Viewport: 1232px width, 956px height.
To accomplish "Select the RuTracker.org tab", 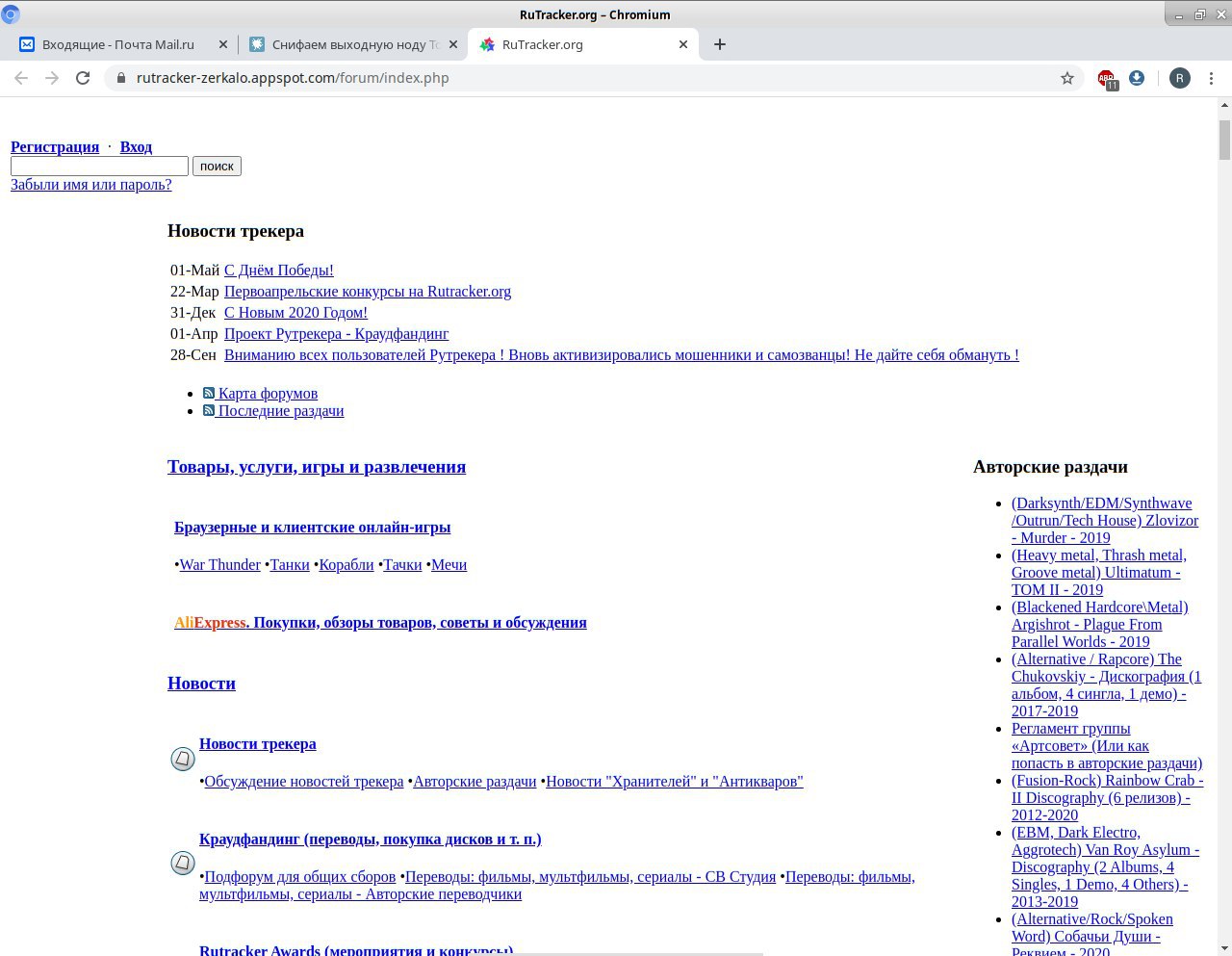I will pos(581,44).
